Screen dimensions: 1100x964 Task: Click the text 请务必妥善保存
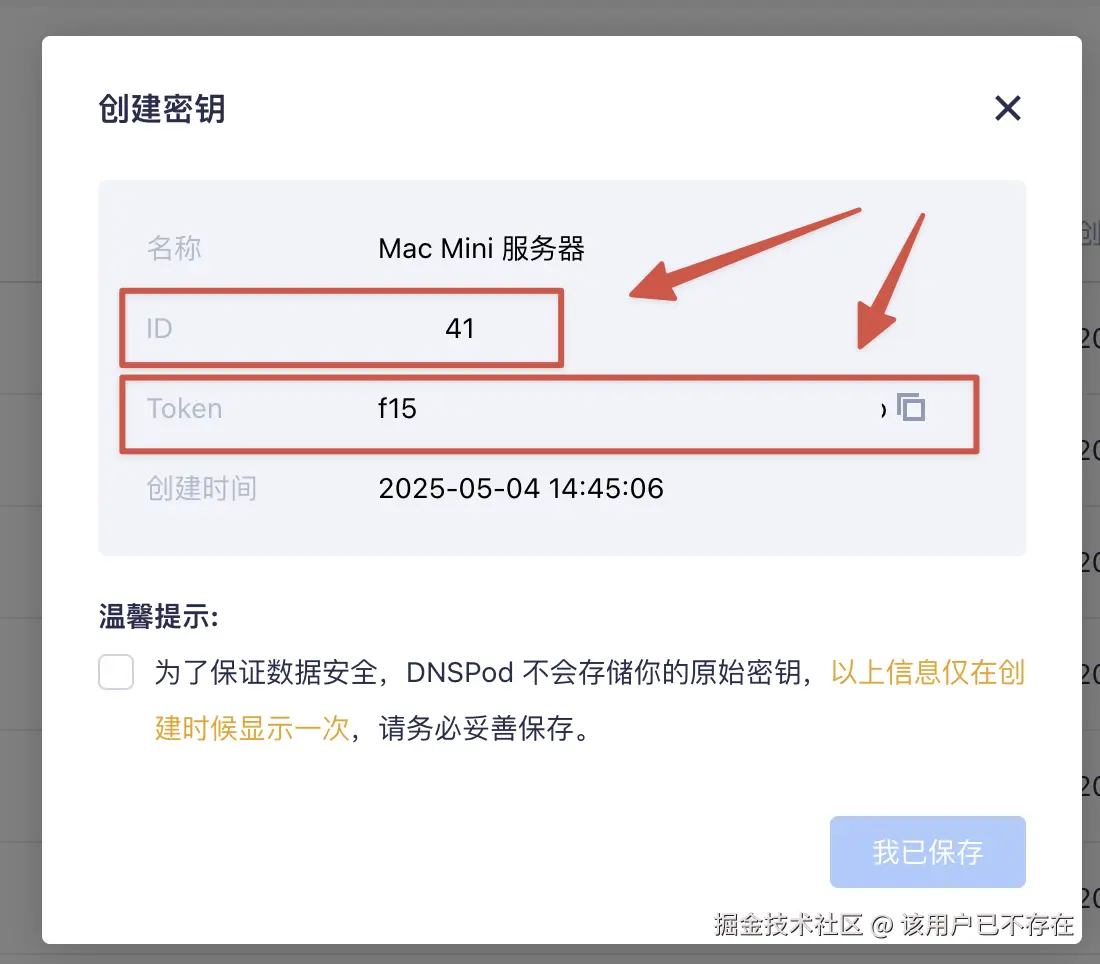pyautogui.click(x=476, y=728)
